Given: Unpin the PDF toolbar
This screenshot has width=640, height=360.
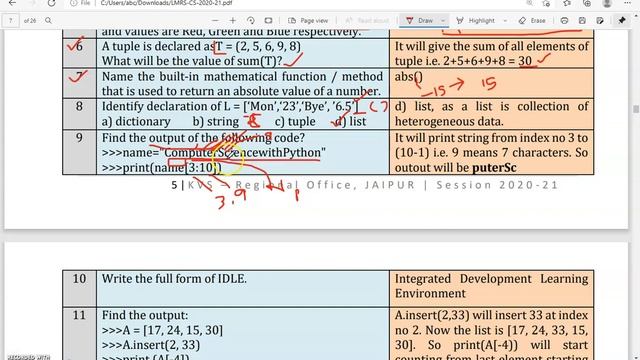Looking at the screenshot, I should pos(622,20).
